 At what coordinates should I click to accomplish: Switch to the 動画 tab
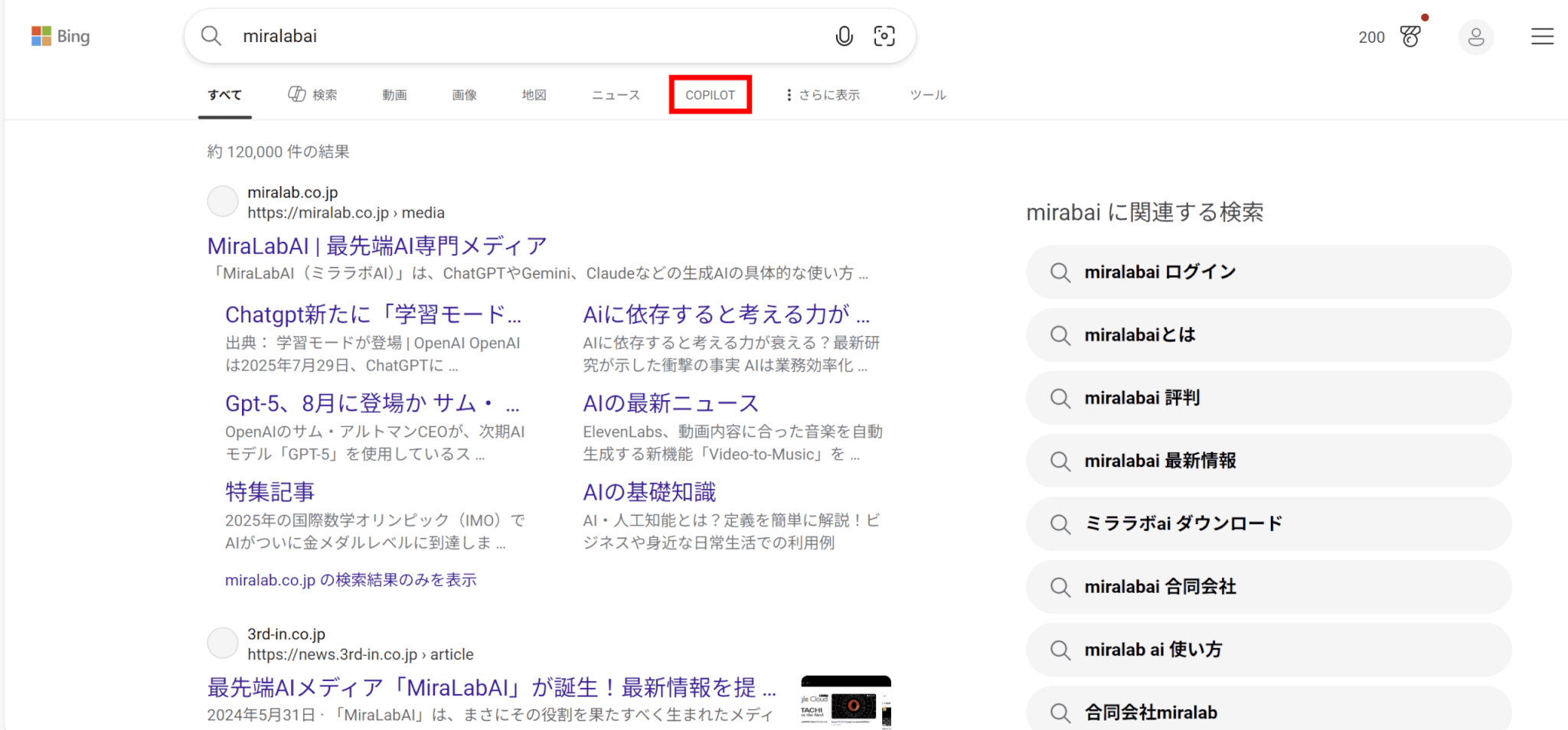394,95
